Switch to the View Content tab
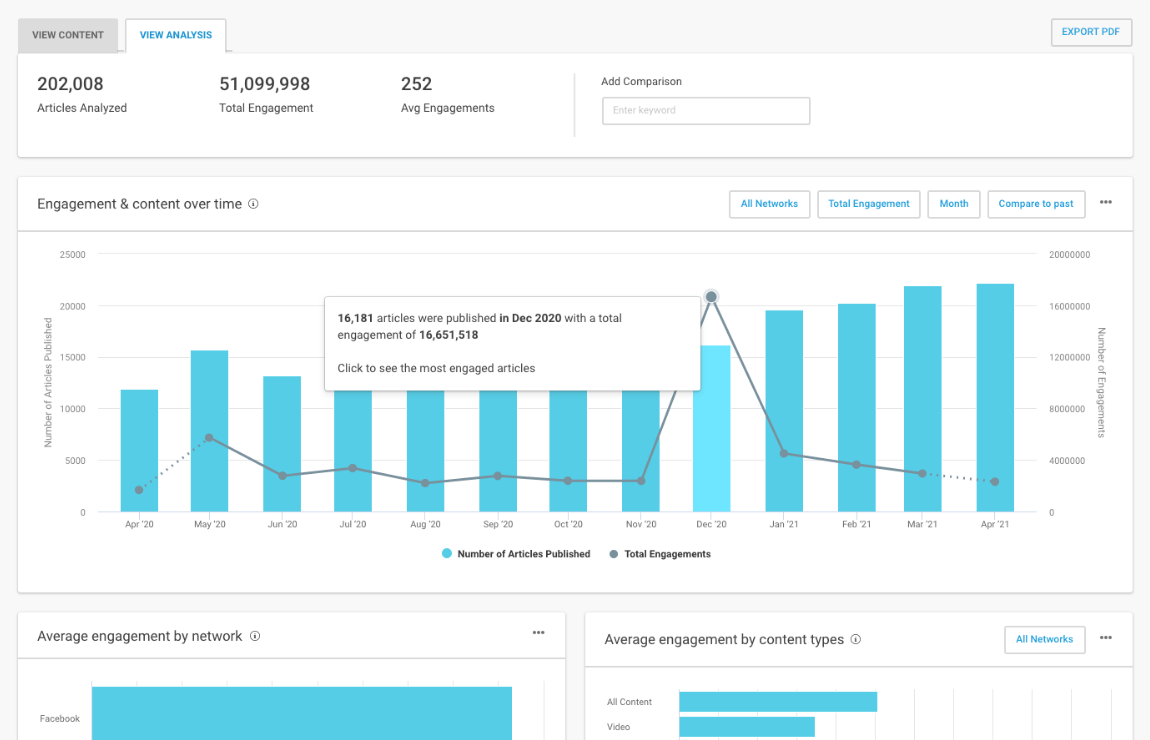Screen dimensions: 1150x740 67,35
